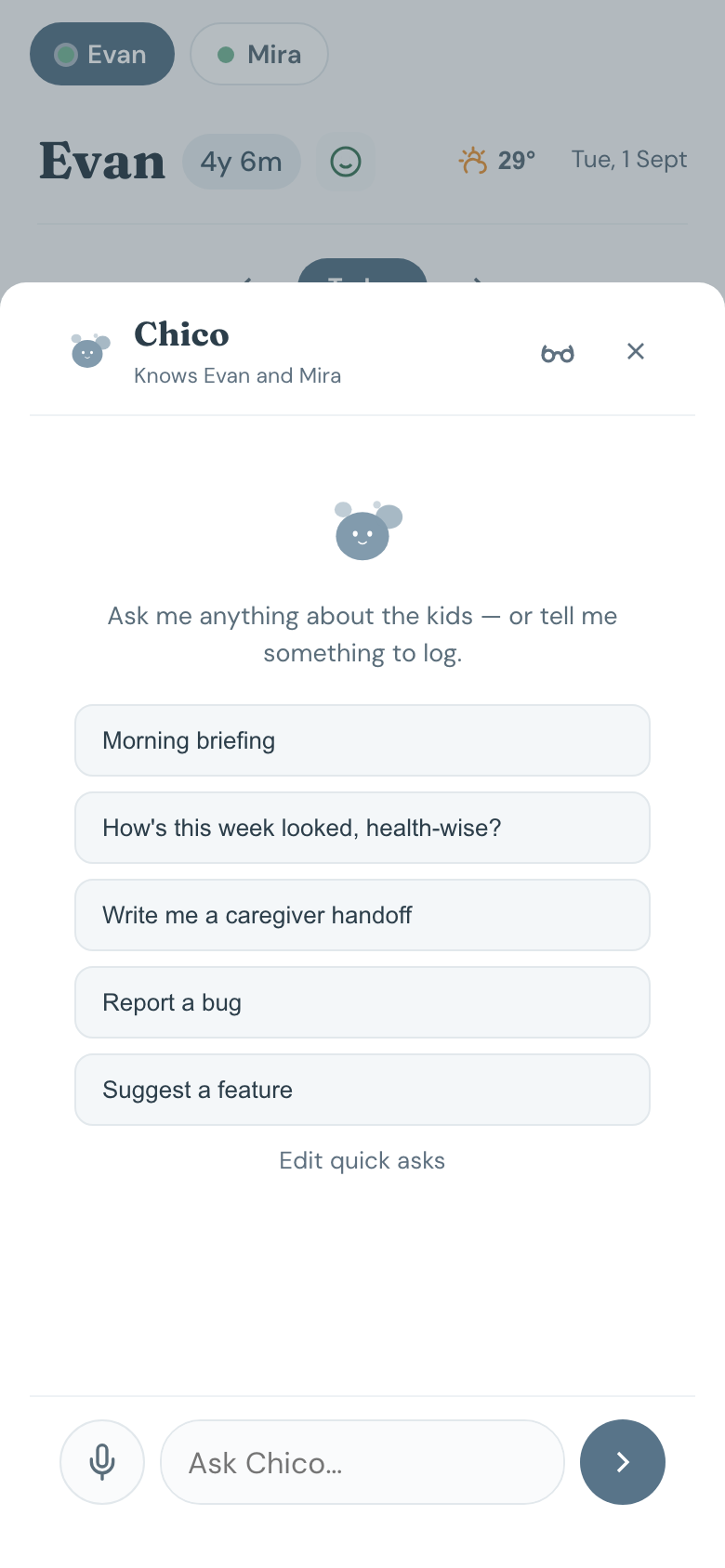725x1568 pixels.
Task: Select the Morning briefing quick ask
Action: pyautogui.click(x=362, y=740)
